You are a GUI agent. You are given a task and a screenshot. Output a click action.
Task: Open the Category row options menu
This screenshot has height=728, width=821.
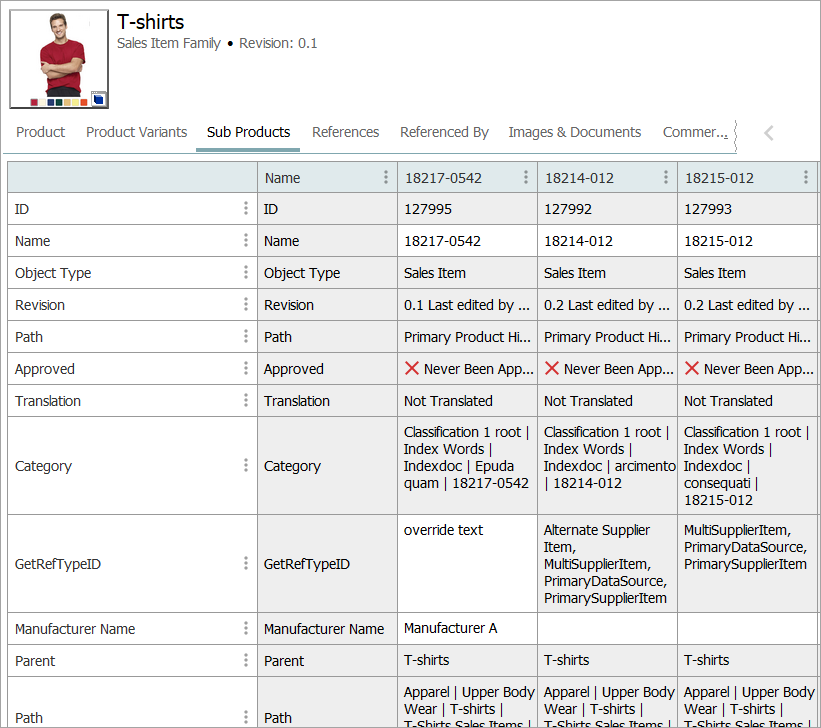(x=246, y=466)
